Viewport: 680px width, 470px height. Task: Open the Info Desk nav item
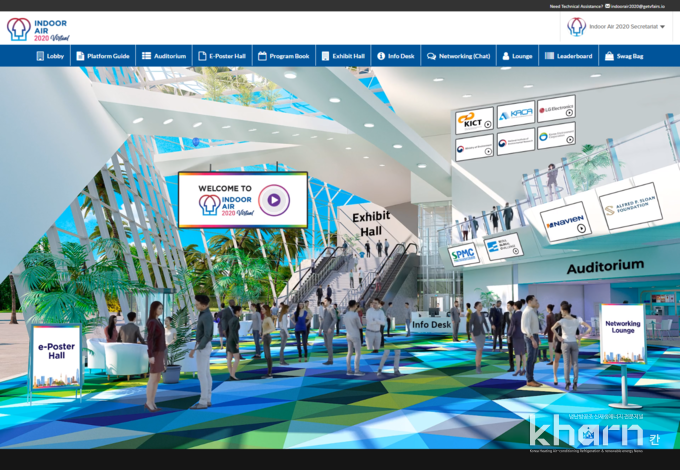click(x=396, y=56)
